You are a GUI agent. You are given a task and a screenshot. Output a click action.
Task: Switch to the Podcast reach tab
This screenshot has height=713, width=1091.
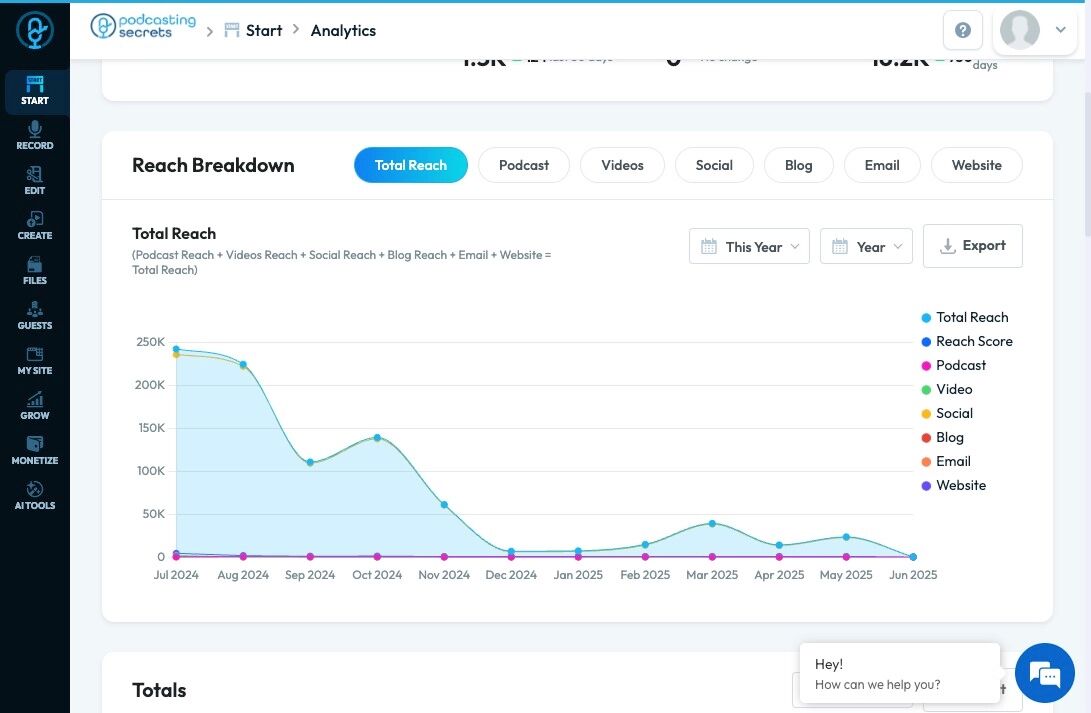524,166
